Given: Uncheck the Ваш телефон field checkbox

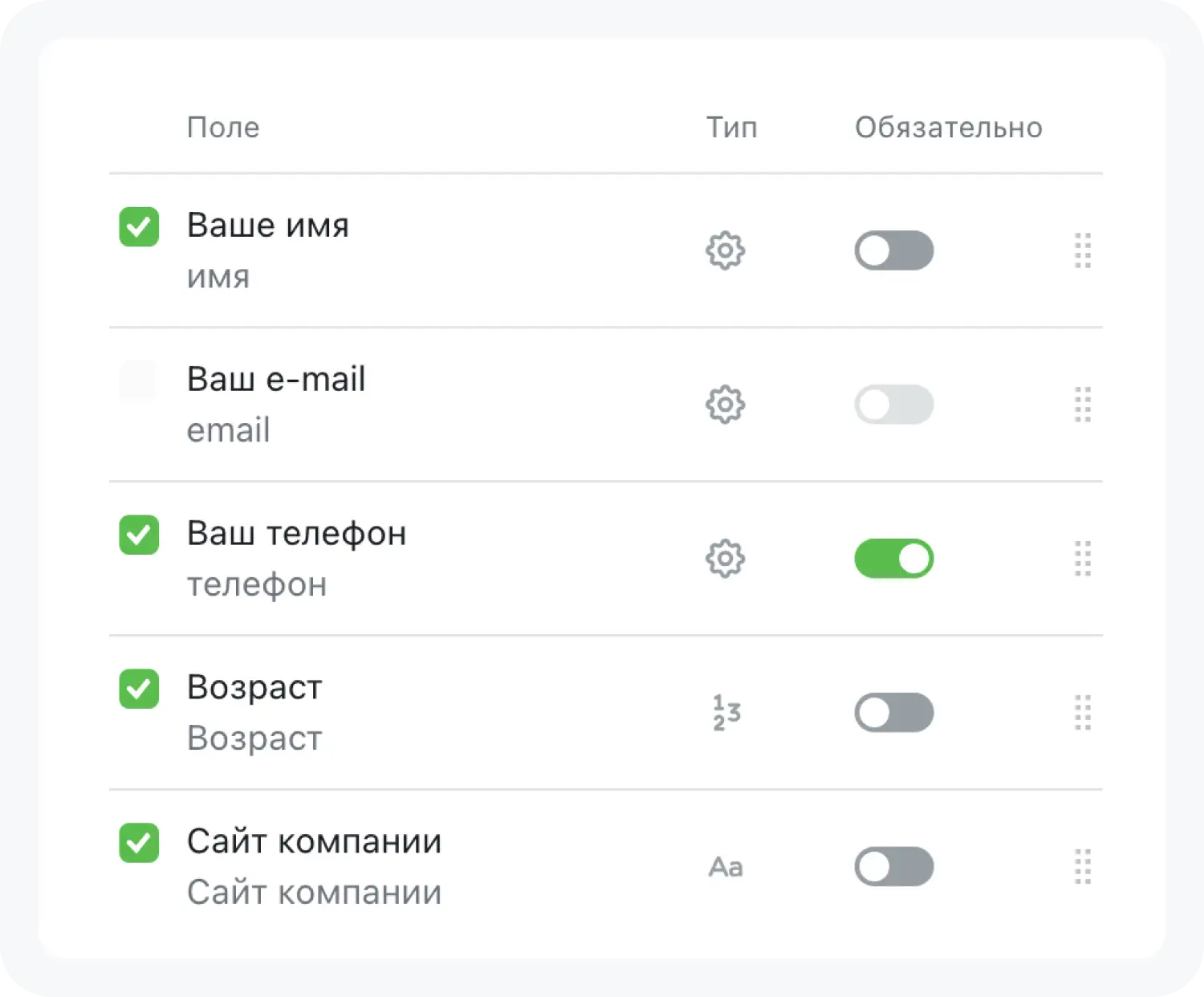Looking at the screenshot, I should [x=139, y=535].
